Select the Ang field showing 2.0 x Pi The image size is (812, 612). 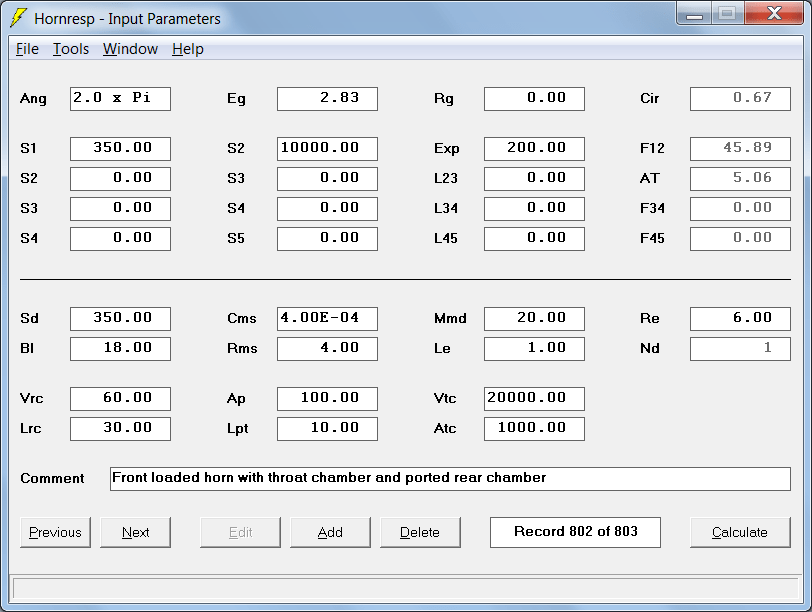(x=121, y=99)
